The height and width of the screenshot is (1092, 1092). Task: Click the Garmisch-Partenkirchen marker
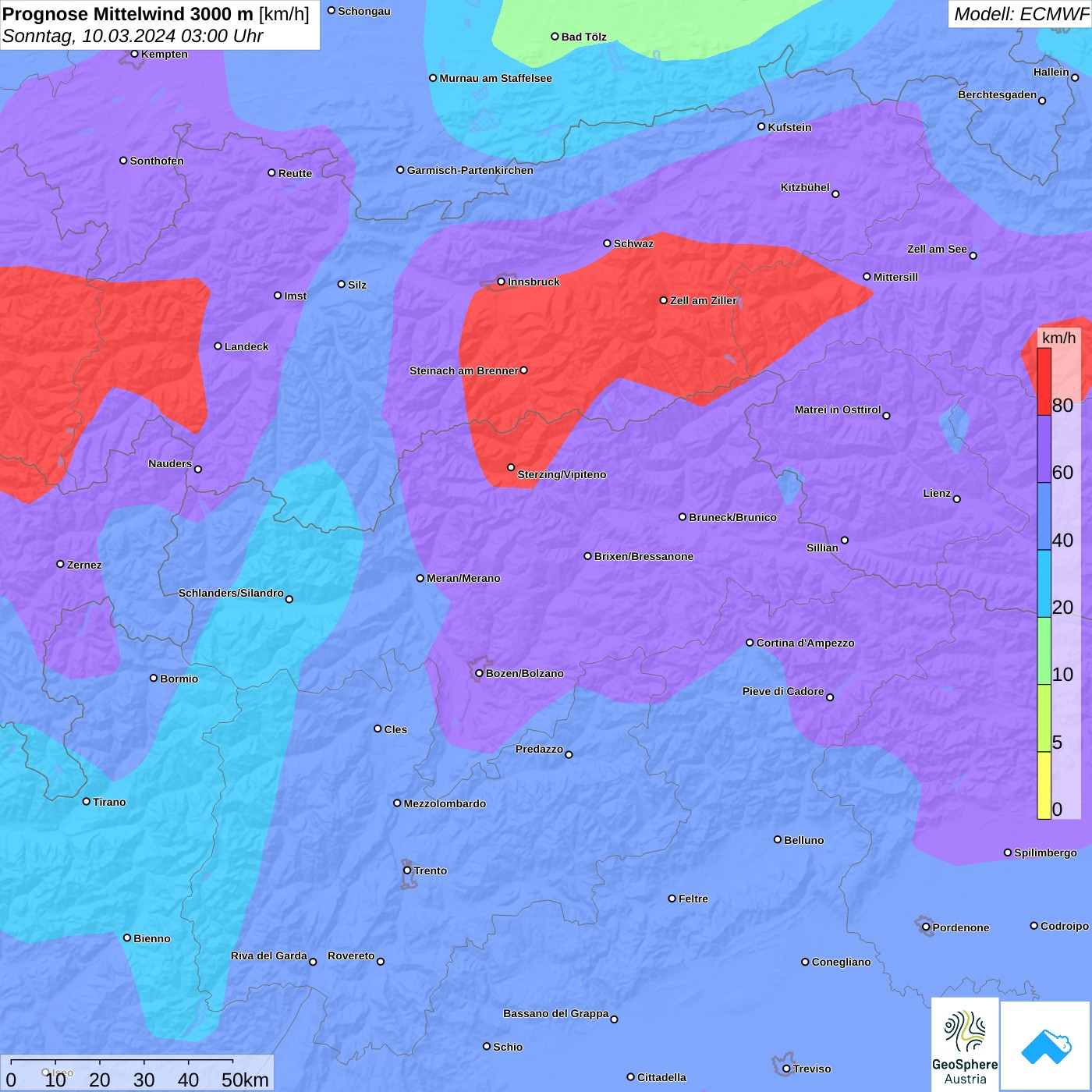(x=401, y=170)
